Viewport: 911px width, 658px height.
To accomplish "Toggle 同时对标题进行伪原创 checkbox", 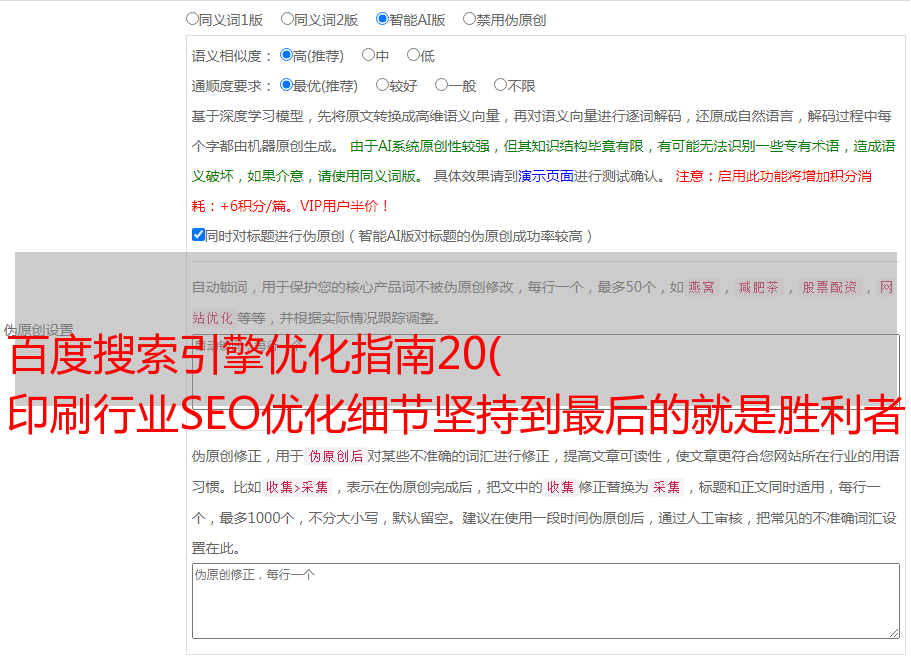I will click(198, 235).
